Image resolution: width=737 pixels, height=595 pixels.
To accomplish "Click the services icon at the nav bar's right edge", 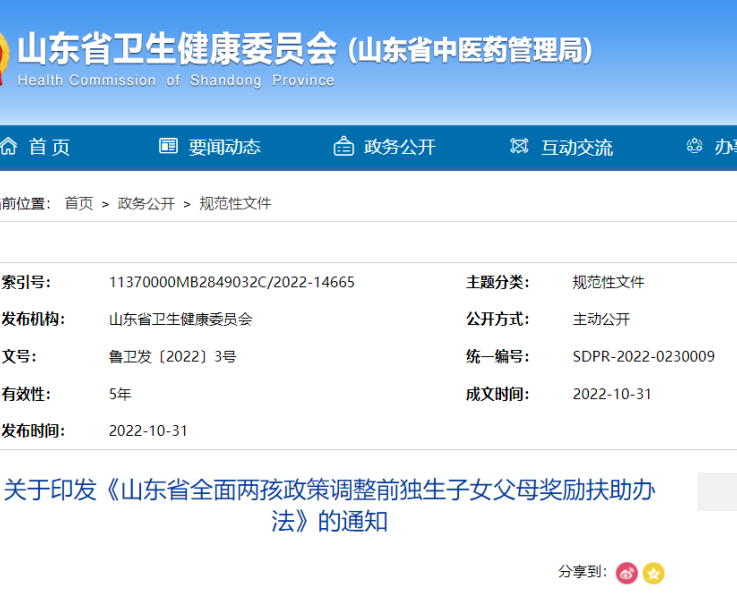I will pos(694,146).
